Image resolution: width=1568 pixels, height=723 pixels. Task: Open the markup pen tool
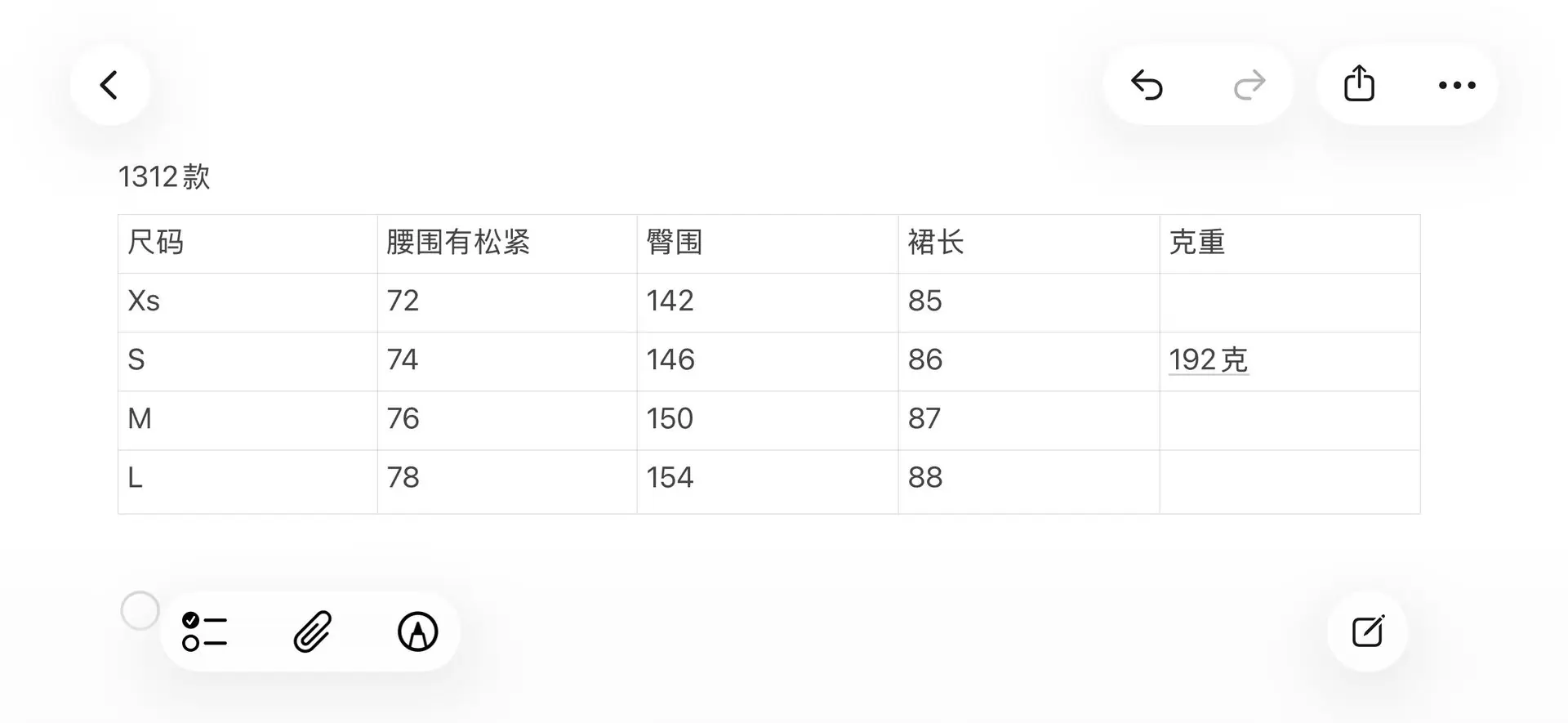point(417,632)
